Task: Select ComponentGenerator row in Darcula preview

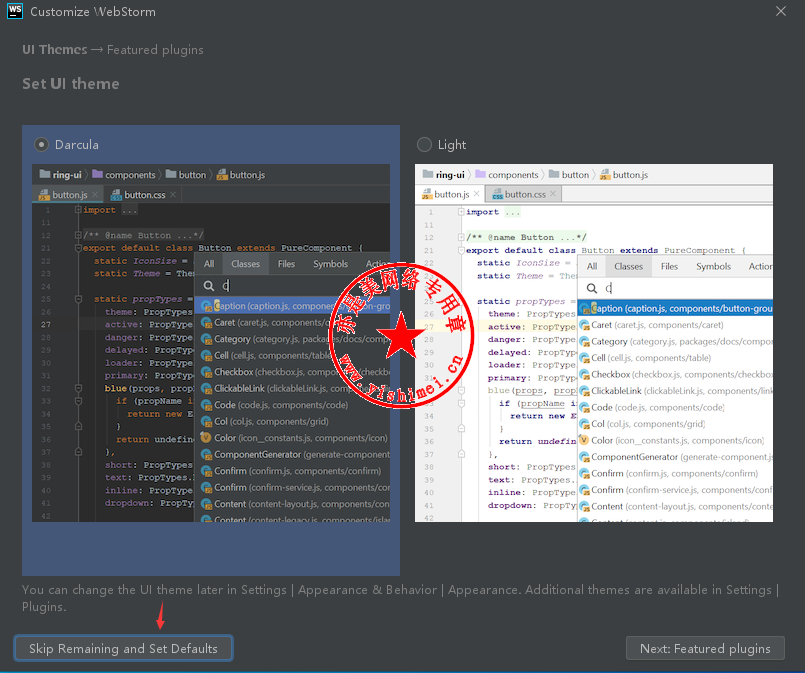Action: [293, 454]
